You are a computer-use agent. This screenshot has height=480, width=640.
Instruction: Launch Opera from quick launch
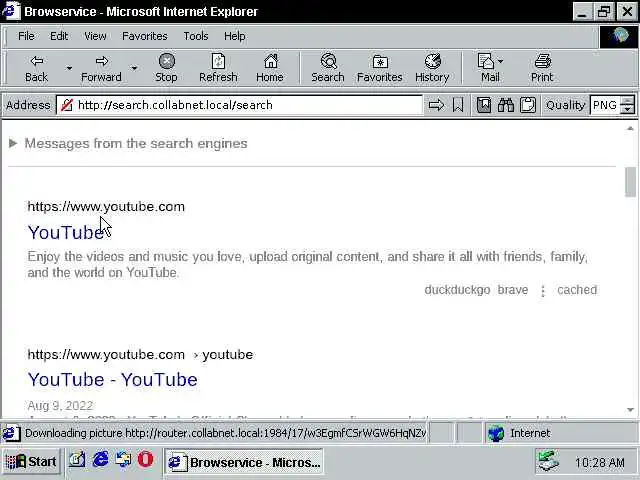[145, 460]
